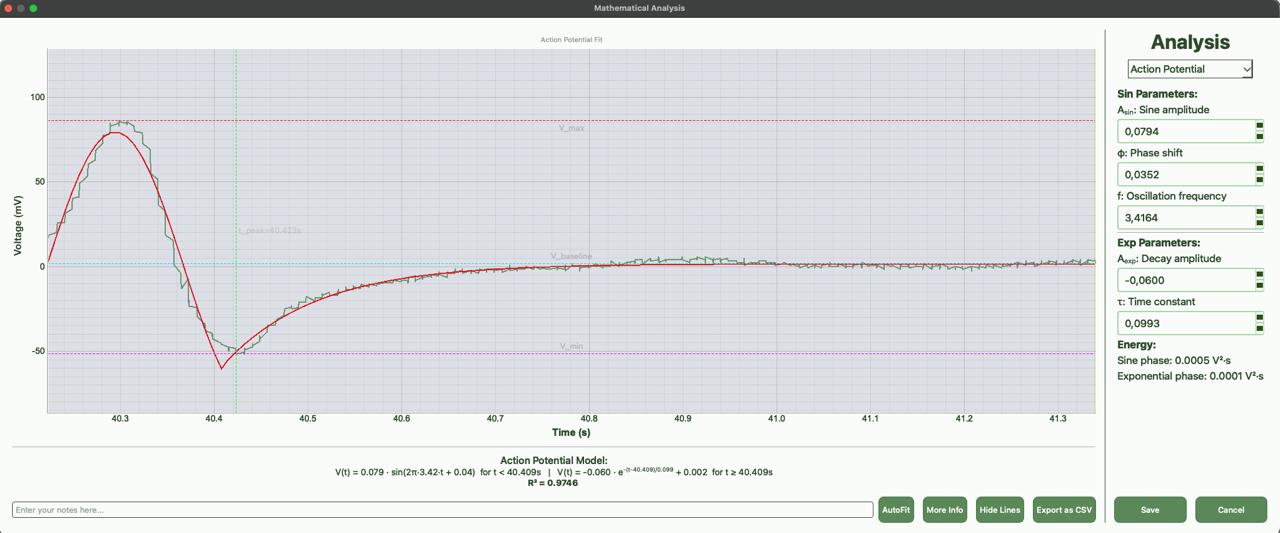
Task: Click the V_max line label
Action: [x=572, y=129]
